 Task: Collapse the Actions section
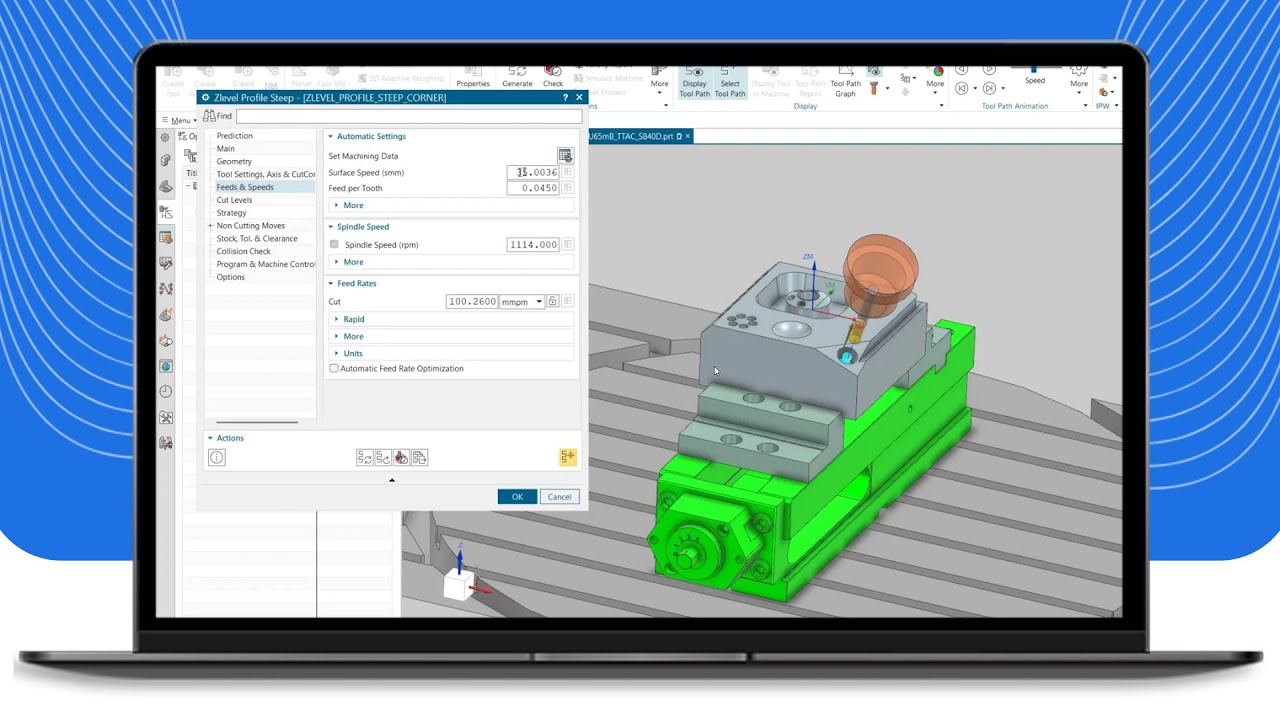click(x=211, y=438)
